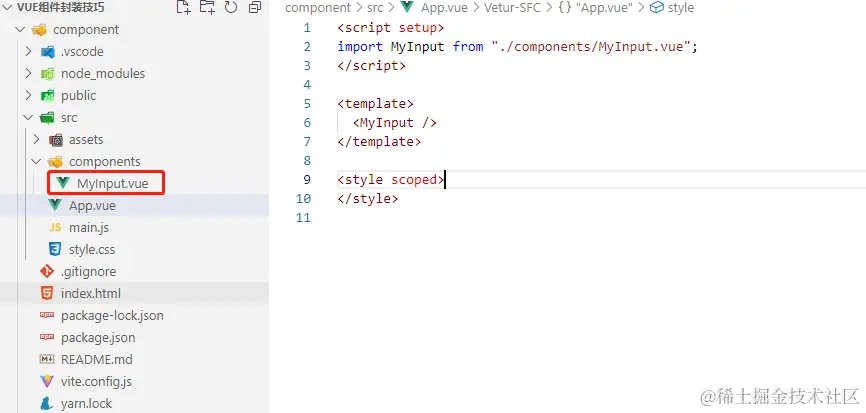Screen dimensions: 866x413
Task: Click the Vue icon beside MyInput.vue
Action: tap(64, 183)
